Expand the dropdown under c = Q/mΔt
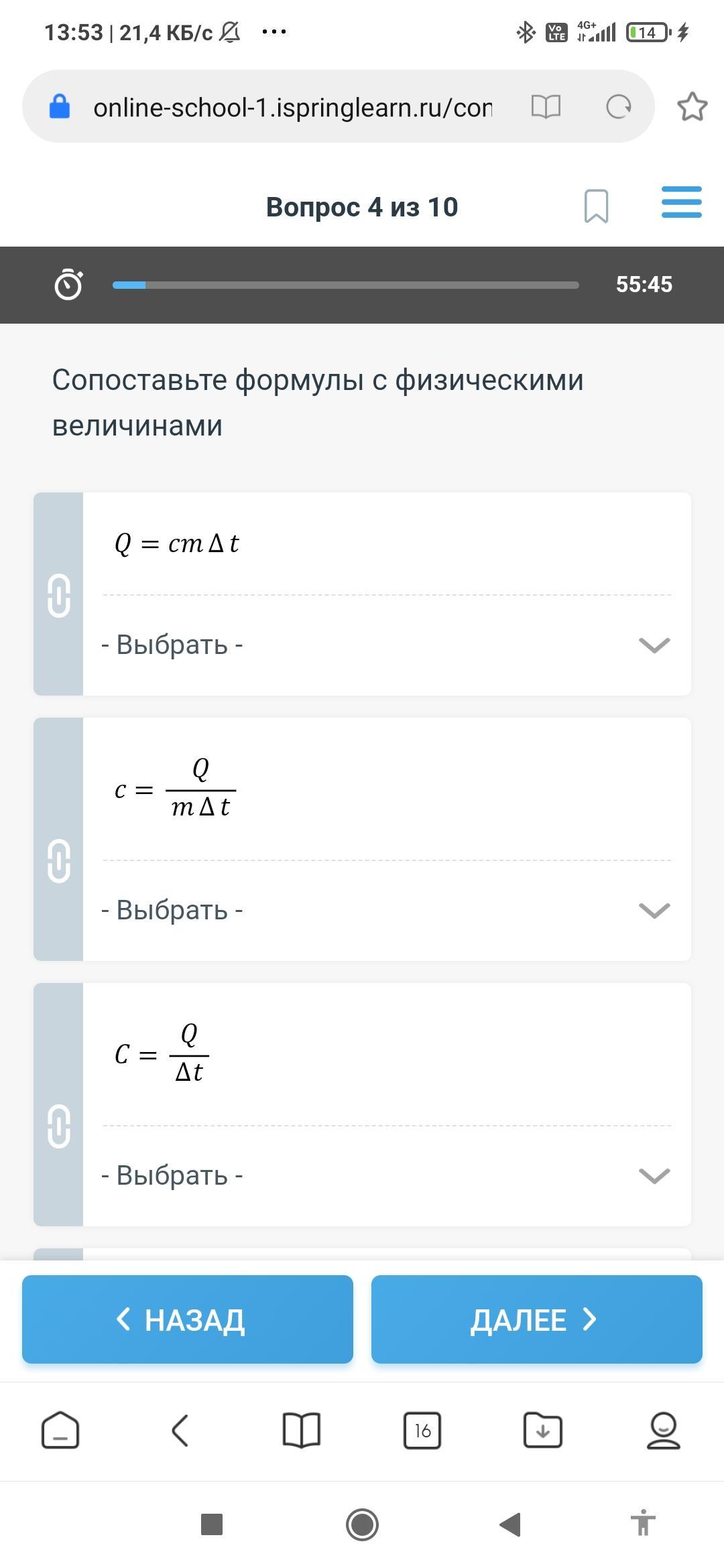The image size is (724, 1568). point(386,910)
